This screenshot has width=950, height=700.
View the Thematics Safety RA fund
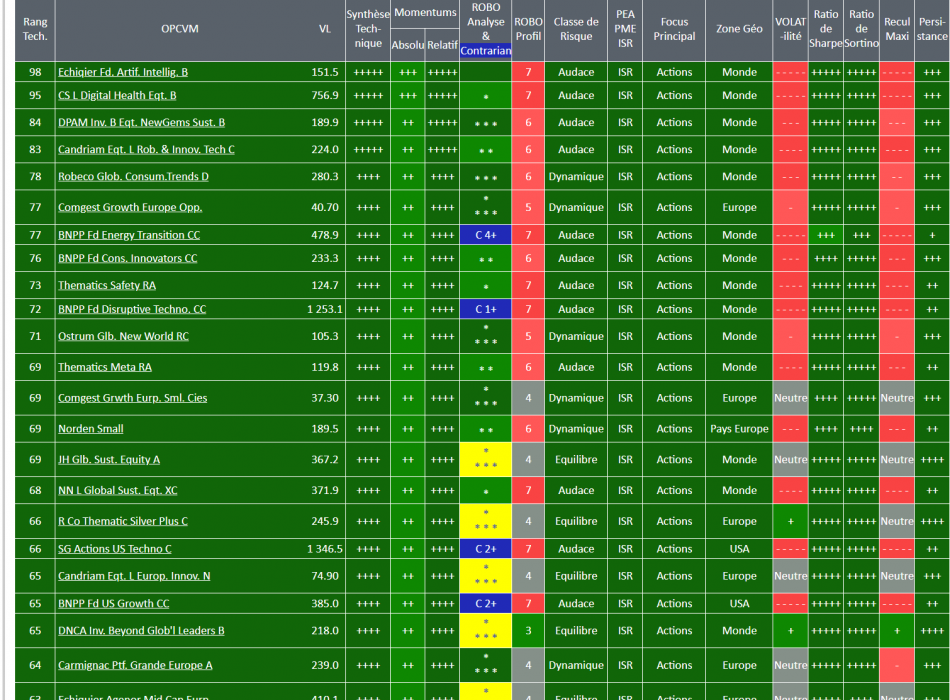pyautogui.click(x=107, y=285)
